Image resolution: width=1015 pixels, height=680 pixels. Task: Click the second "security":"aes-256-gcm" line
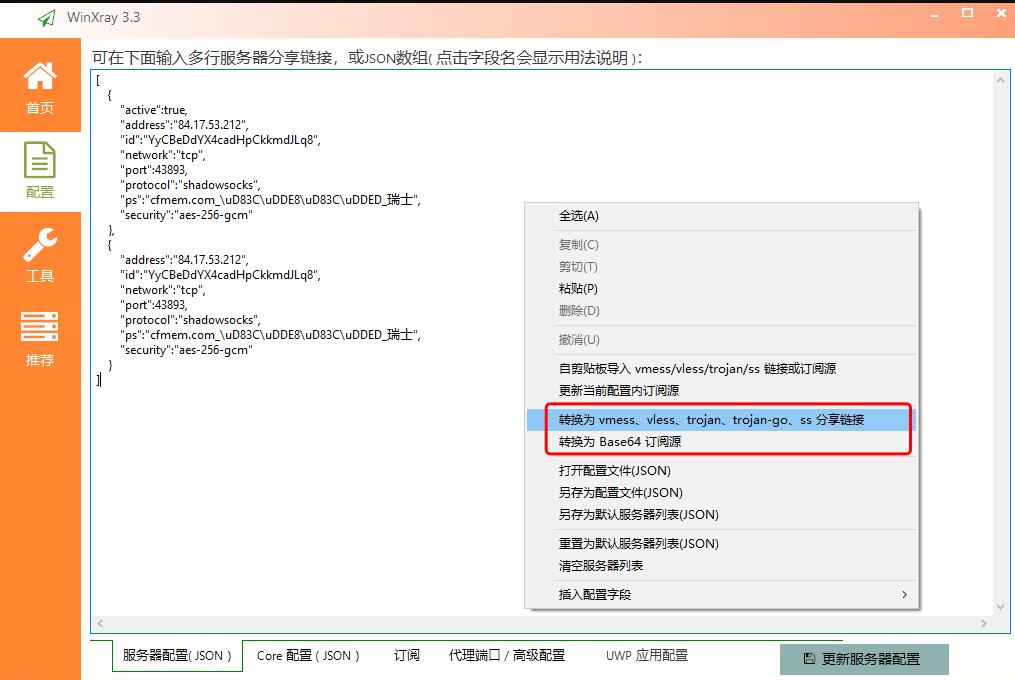pos(186,350)
